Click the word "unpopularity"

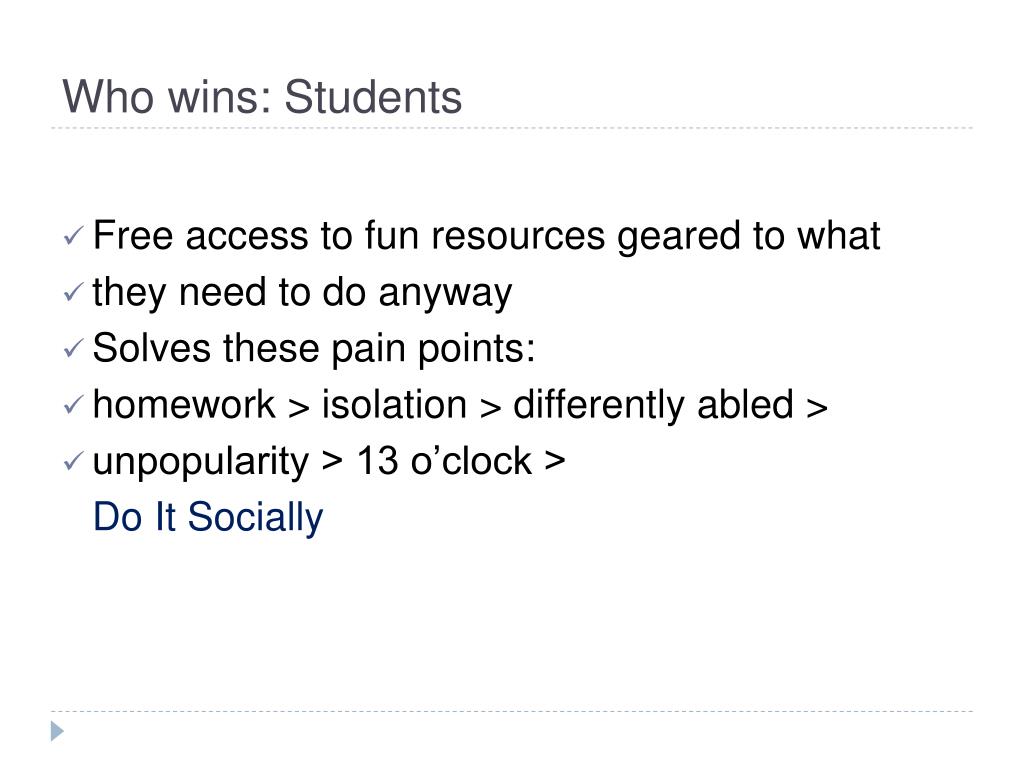coord(200,461)
